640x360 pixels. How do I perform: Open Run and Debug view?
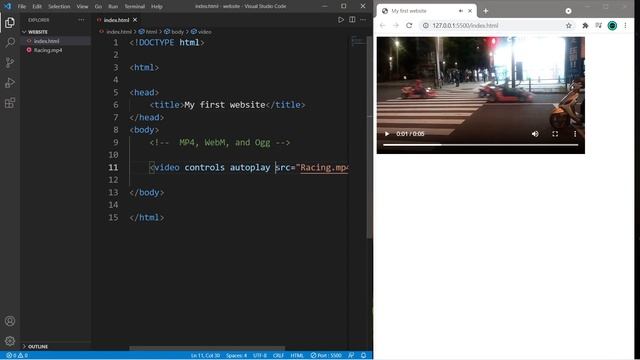(x=10, y=83)
